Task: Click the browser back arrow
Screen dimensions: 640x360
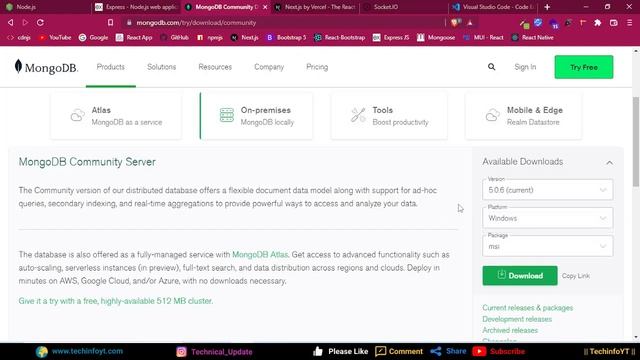Action: (x=11, y=22)
